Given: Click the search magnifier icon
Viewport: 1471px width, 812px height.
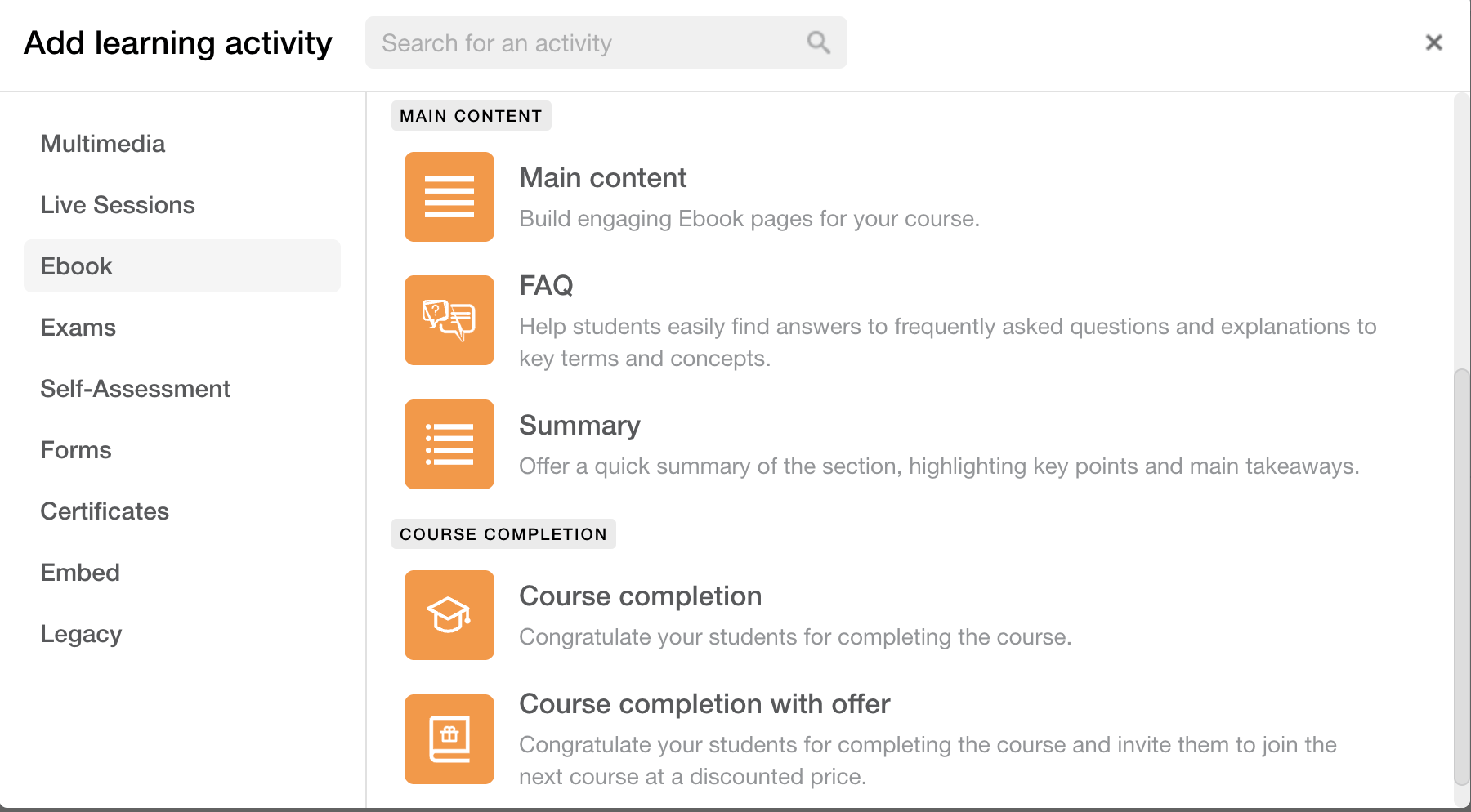Looking at the screenshot, I should click(818, 42).
